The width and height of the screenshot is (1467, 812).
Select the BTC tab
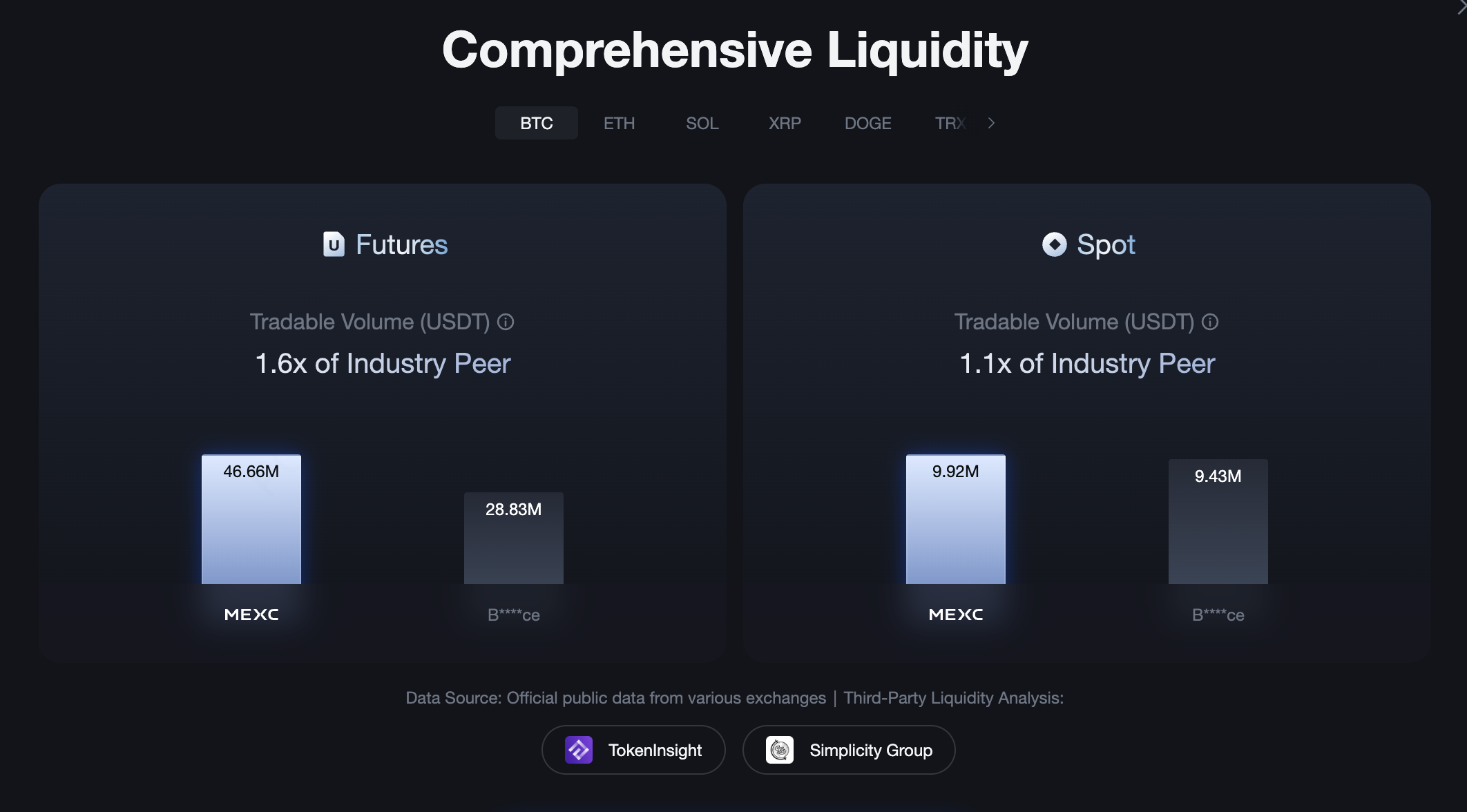[537, 123]
